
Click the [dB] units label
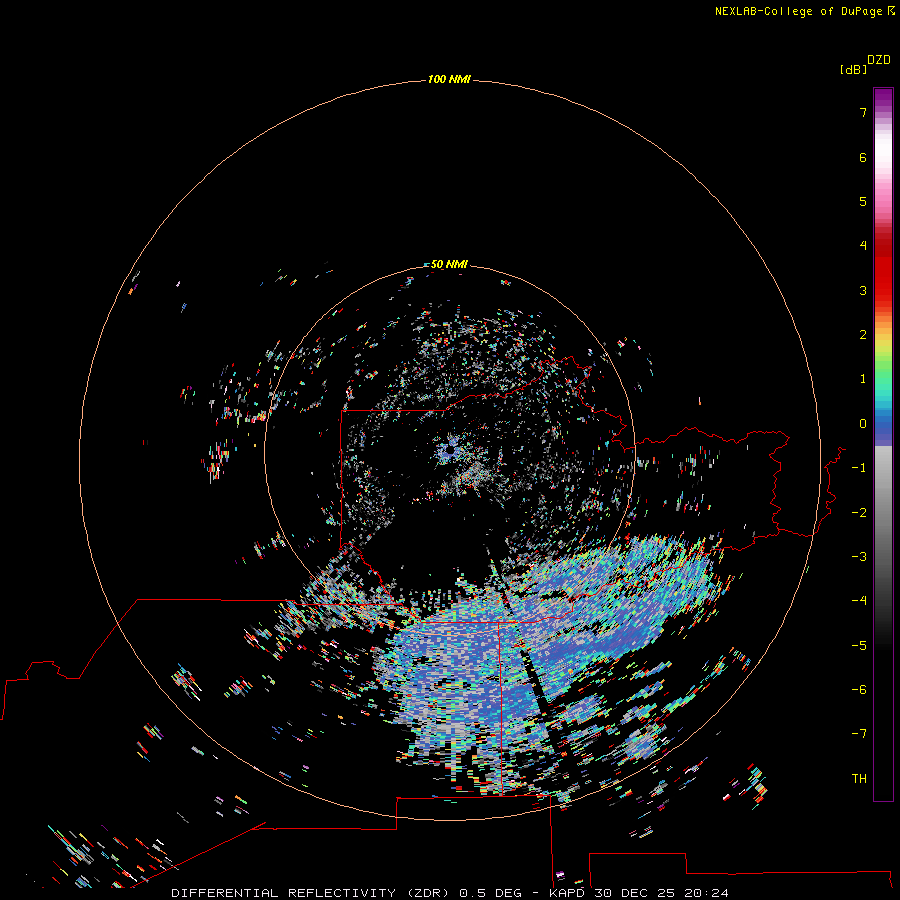[853, 70]
